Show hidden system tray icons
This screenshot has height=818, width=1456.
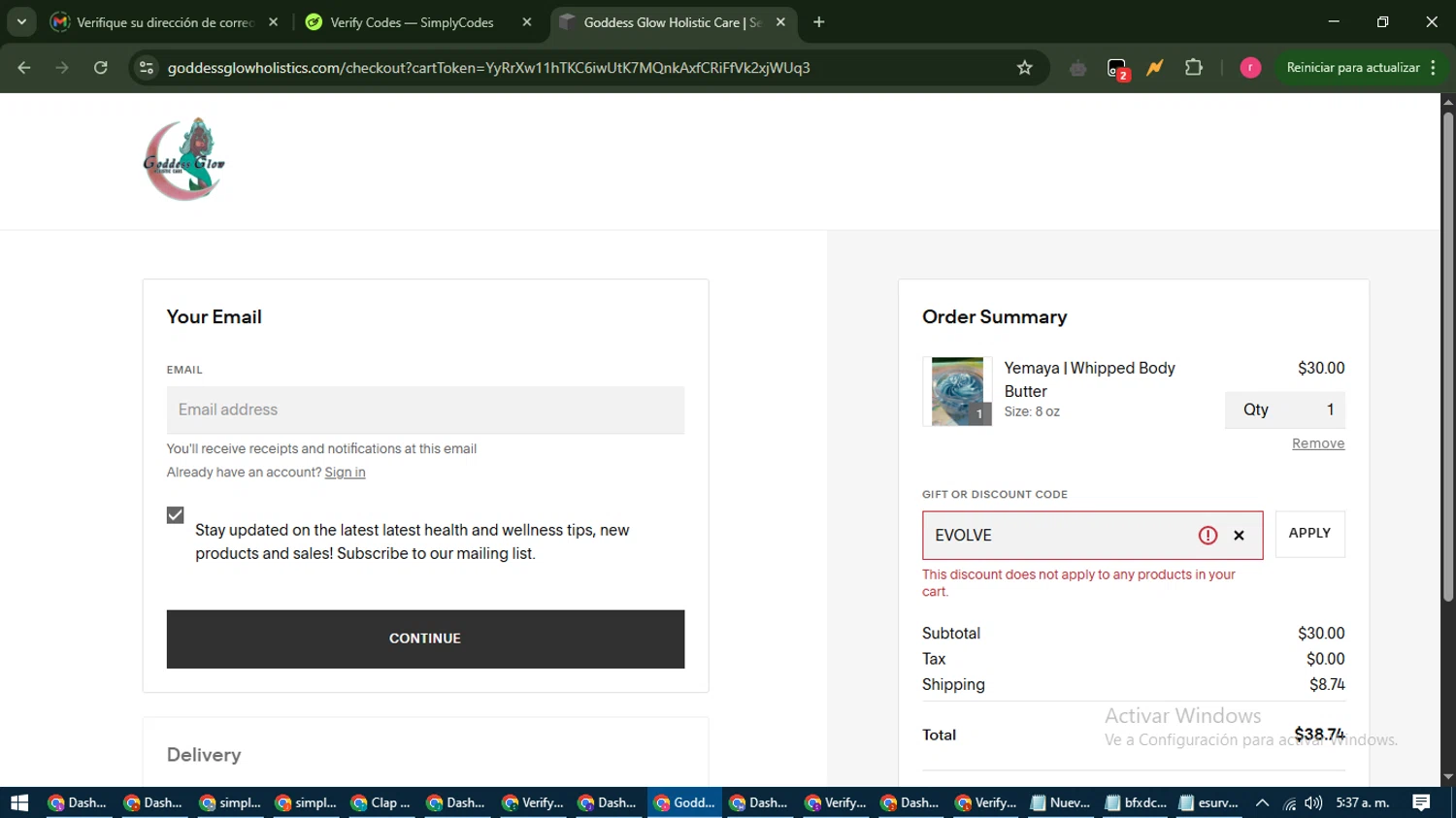1262,802
